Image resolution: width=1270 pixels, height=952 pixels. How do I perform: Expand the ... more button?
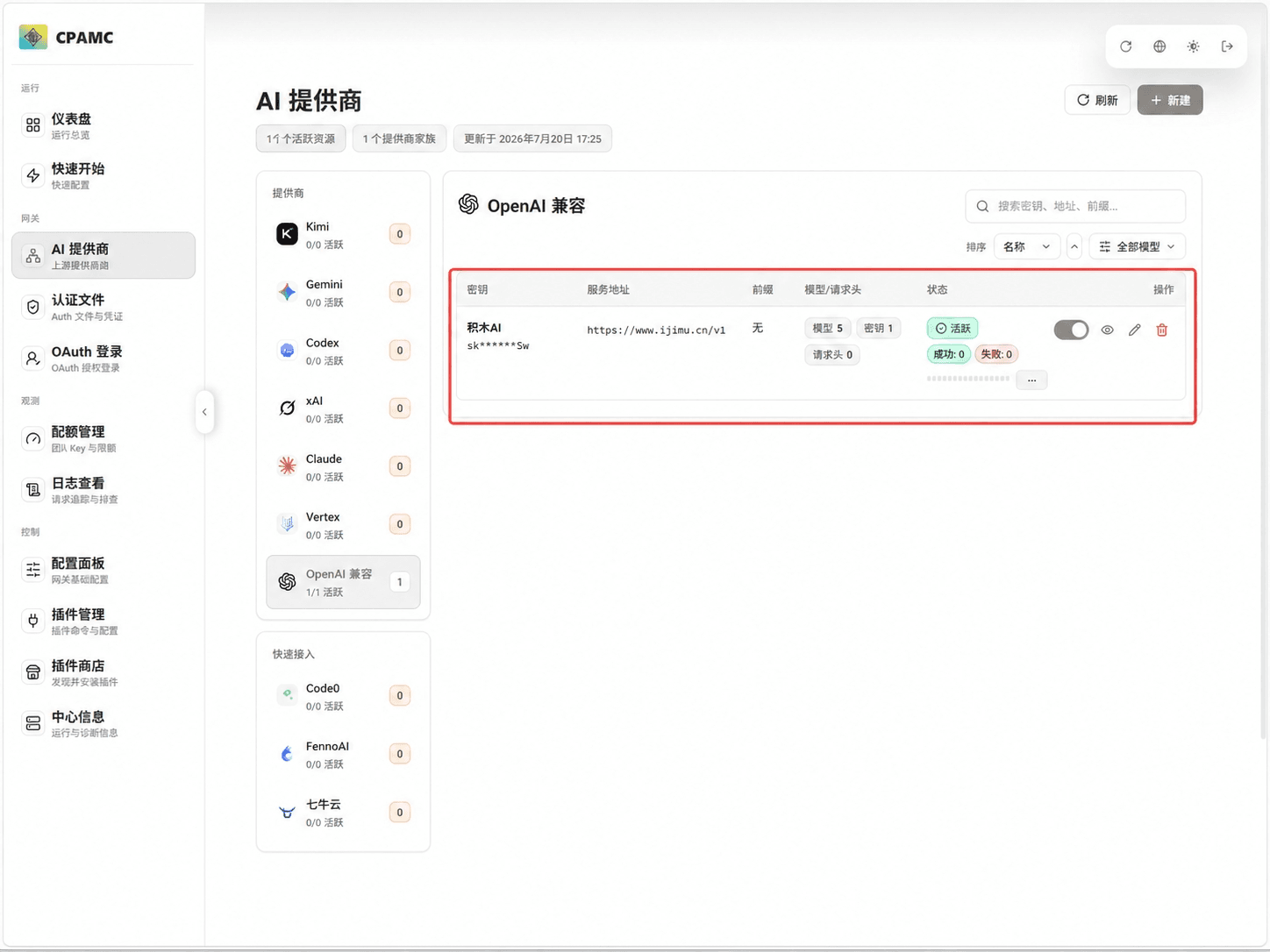click(x=1031, y=380)
